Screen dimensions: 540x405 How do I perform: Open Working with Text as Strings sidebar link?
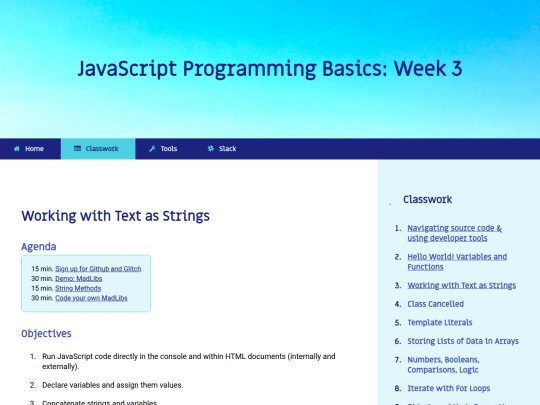(x=461, y=285)
